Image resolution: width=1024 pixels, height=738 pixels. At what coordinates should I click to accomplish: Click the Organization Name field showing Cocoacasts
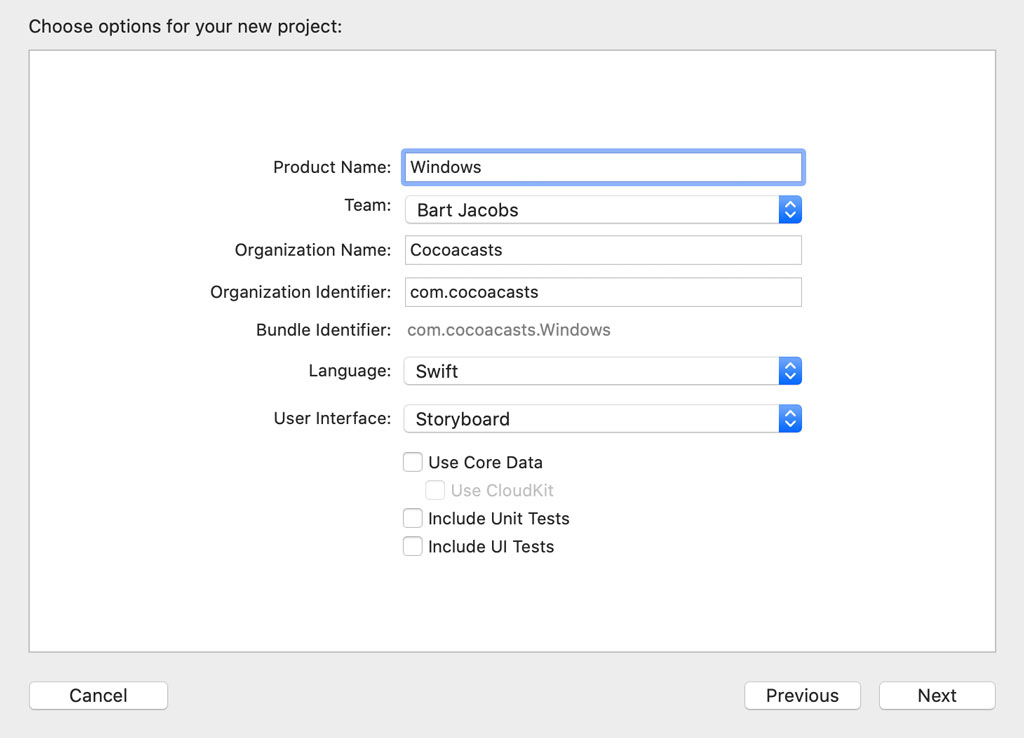tap(600, 249)
